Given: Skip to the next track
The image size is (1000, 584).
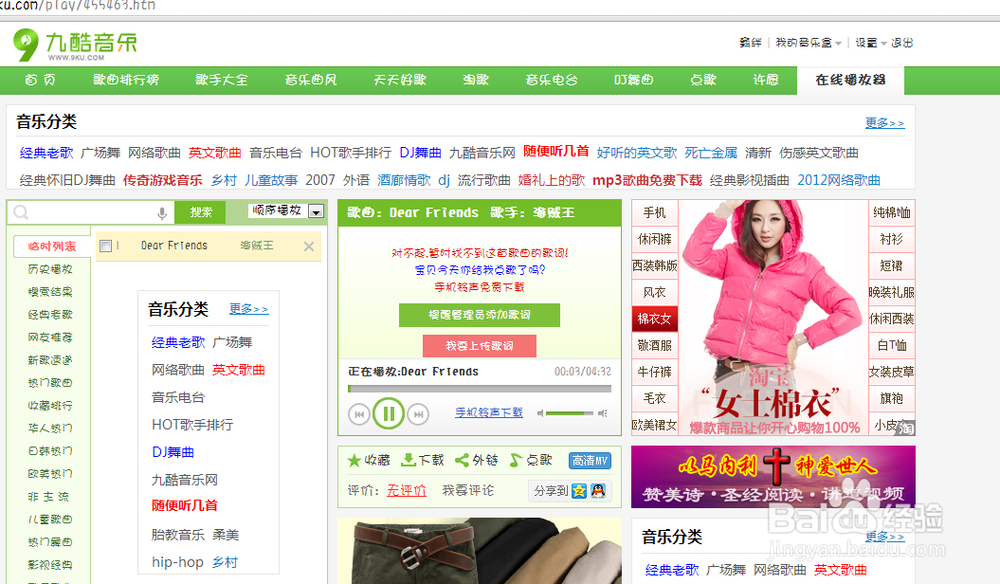Looking at the screenshot, I should 419,413.
